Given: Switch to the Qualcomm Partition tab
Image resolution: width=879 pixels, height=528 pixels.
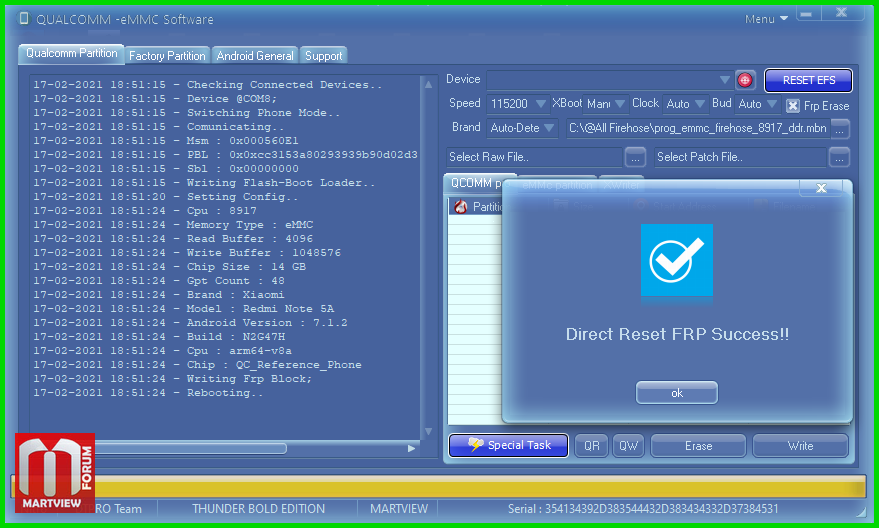Looking at the screenshot, I should pyautogui.click(x=71, y=53).
